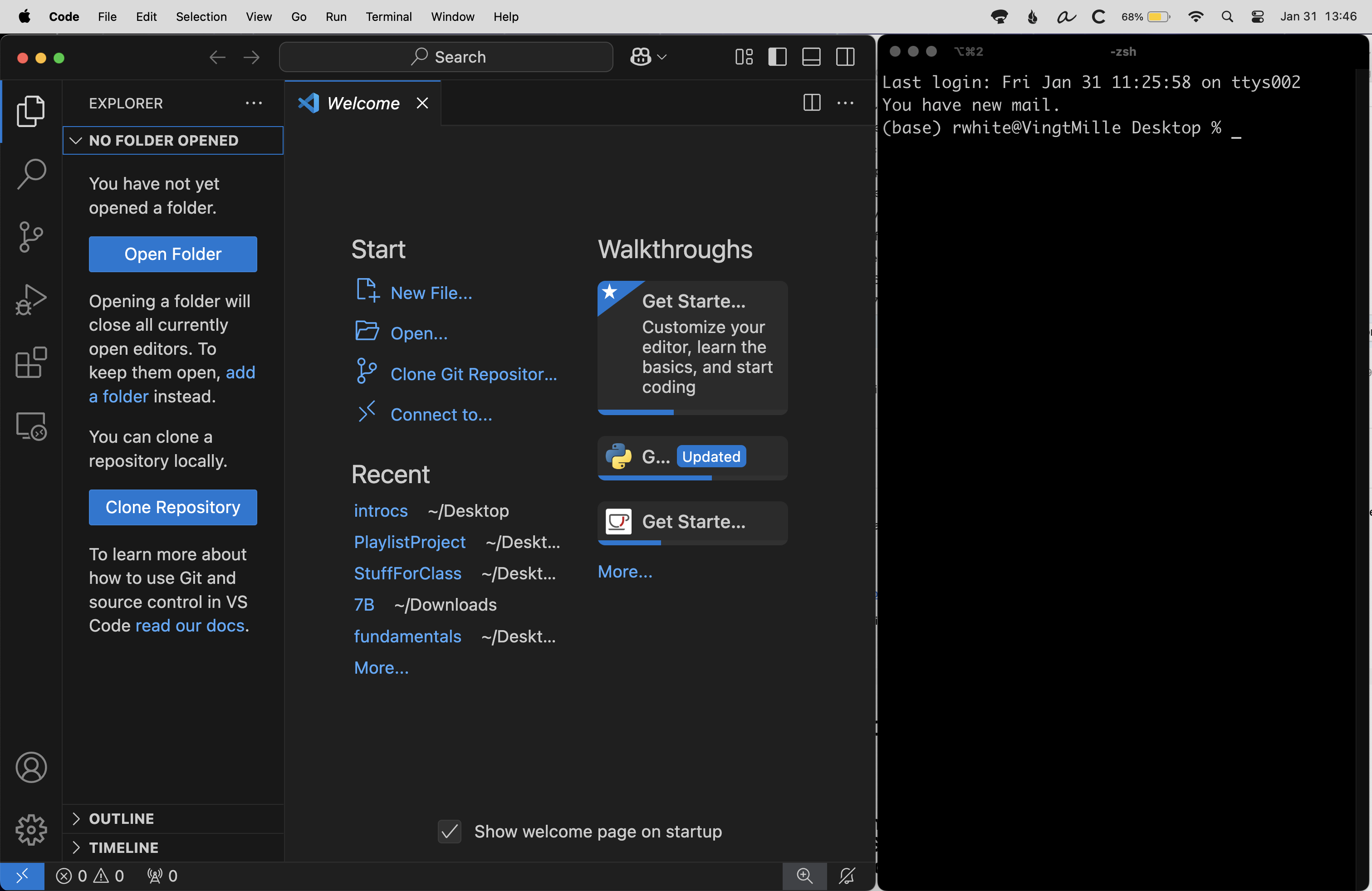
Task: Show errors and warnings from the status bar
Action: (x=90, y=876)
